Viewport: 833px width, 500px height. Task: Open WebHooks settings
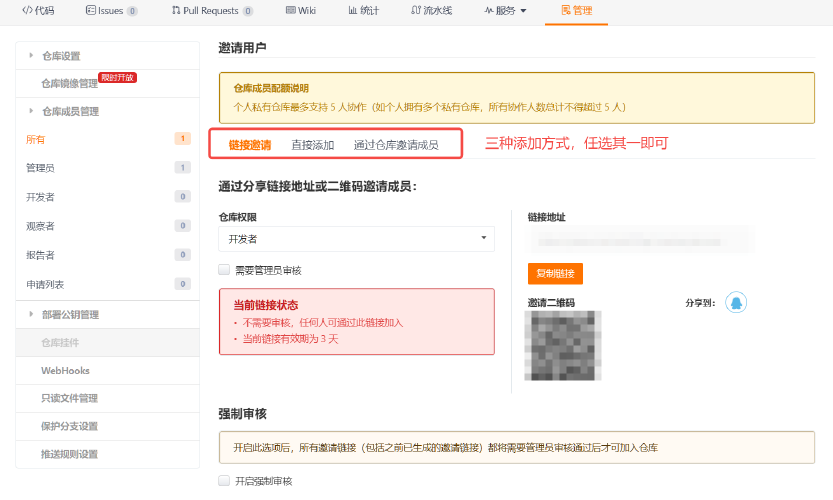[x=108, y=370]
